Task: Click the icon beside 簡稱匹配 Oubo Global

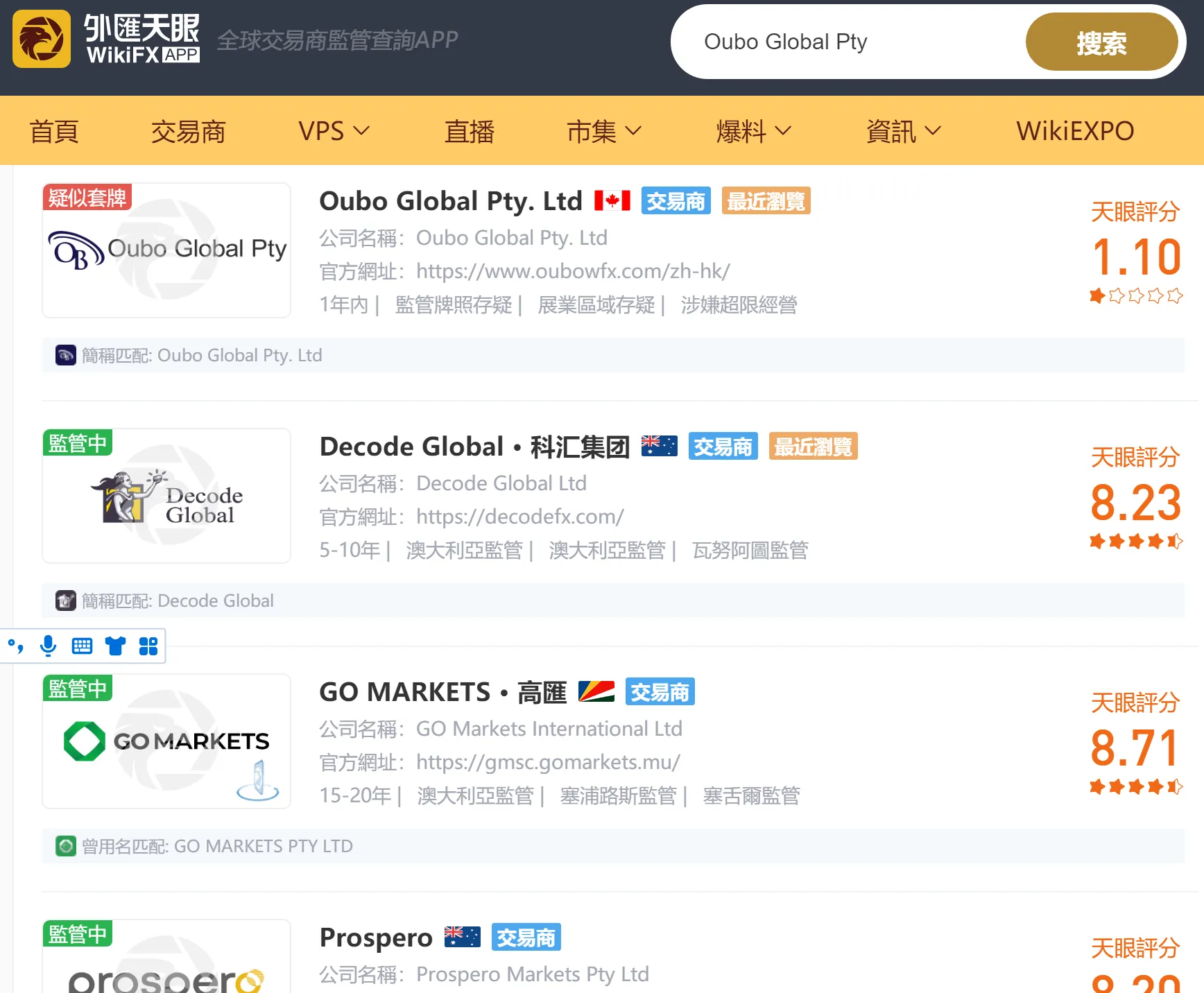Action: tap(66, 355)
